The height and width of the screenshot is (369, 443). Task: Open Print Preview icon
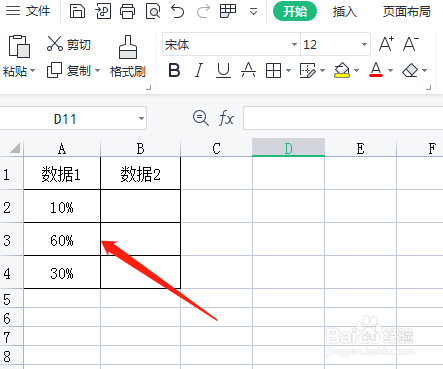click(153, 11)
